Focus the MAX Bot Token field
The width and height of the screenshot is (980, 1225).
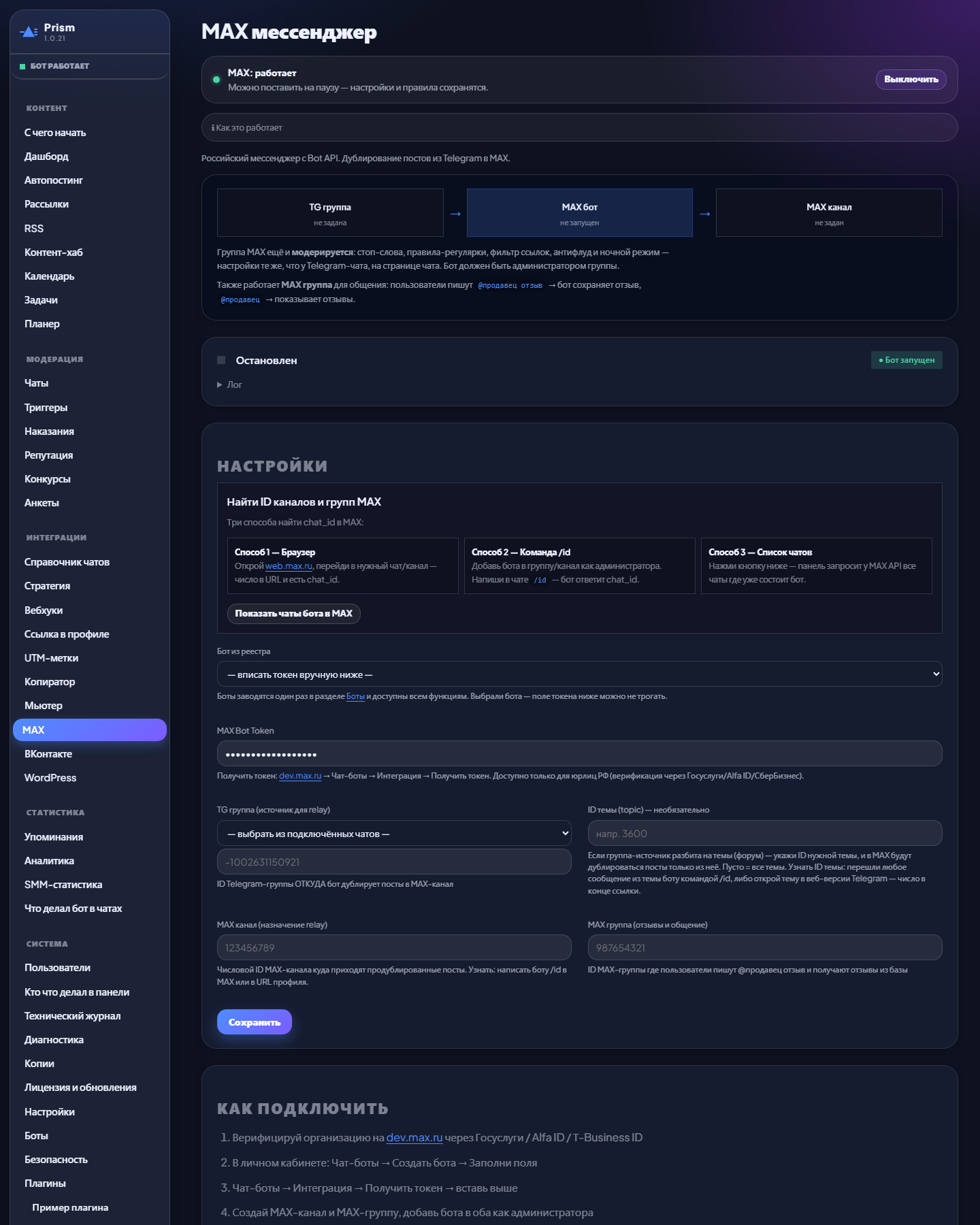pyautogui.click(x=579, y=753)
